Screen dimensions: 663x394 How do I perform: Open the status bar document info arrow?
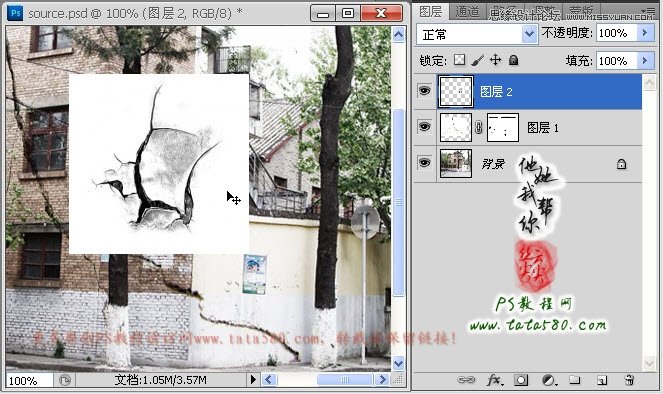(x=253, y=380)
